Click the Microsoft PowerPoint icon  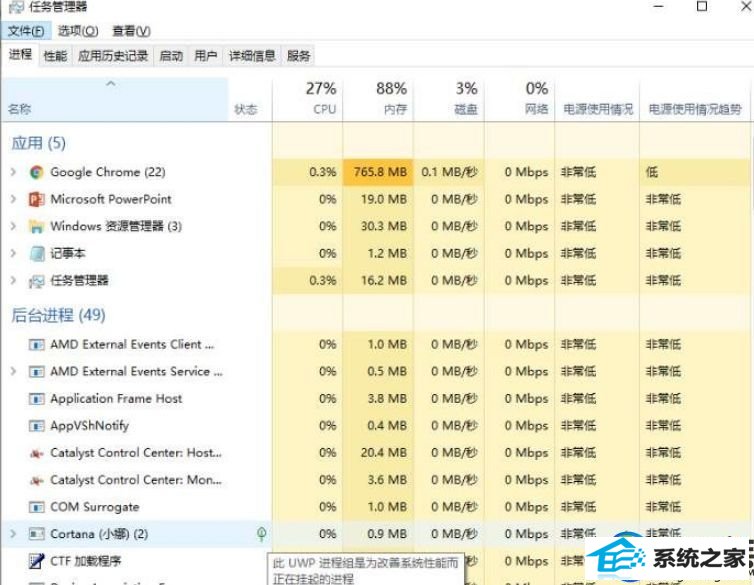37,199
